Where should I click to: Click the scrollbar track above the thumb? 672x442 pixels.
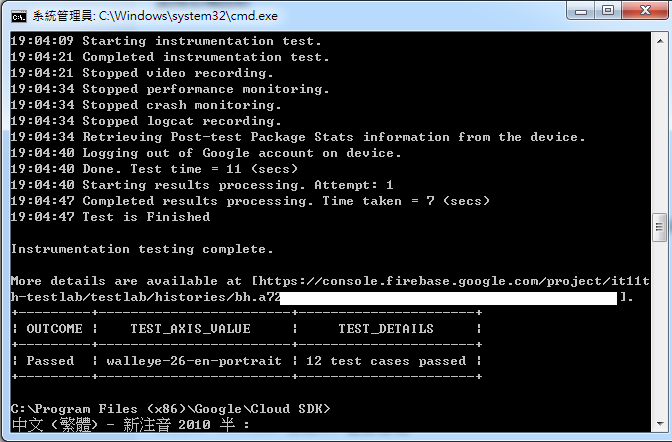click(x=660, y=129)
